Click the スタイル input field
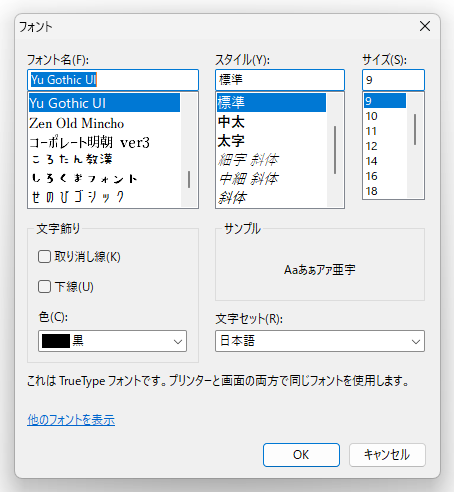 click(x=280, y=80)
